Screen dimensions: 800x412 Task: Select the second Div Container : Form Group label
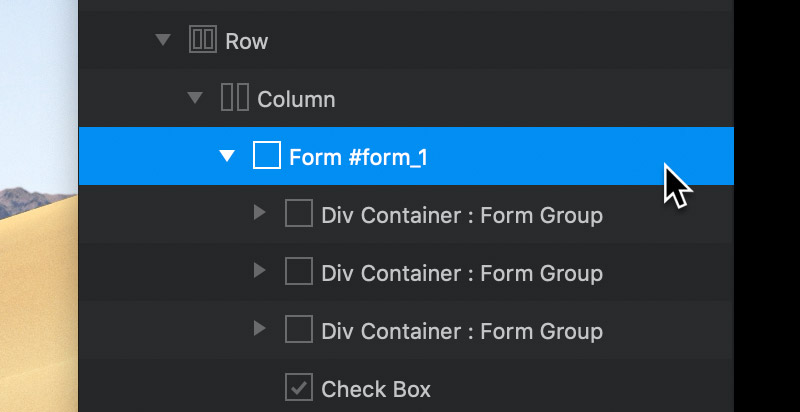(462, 273)
